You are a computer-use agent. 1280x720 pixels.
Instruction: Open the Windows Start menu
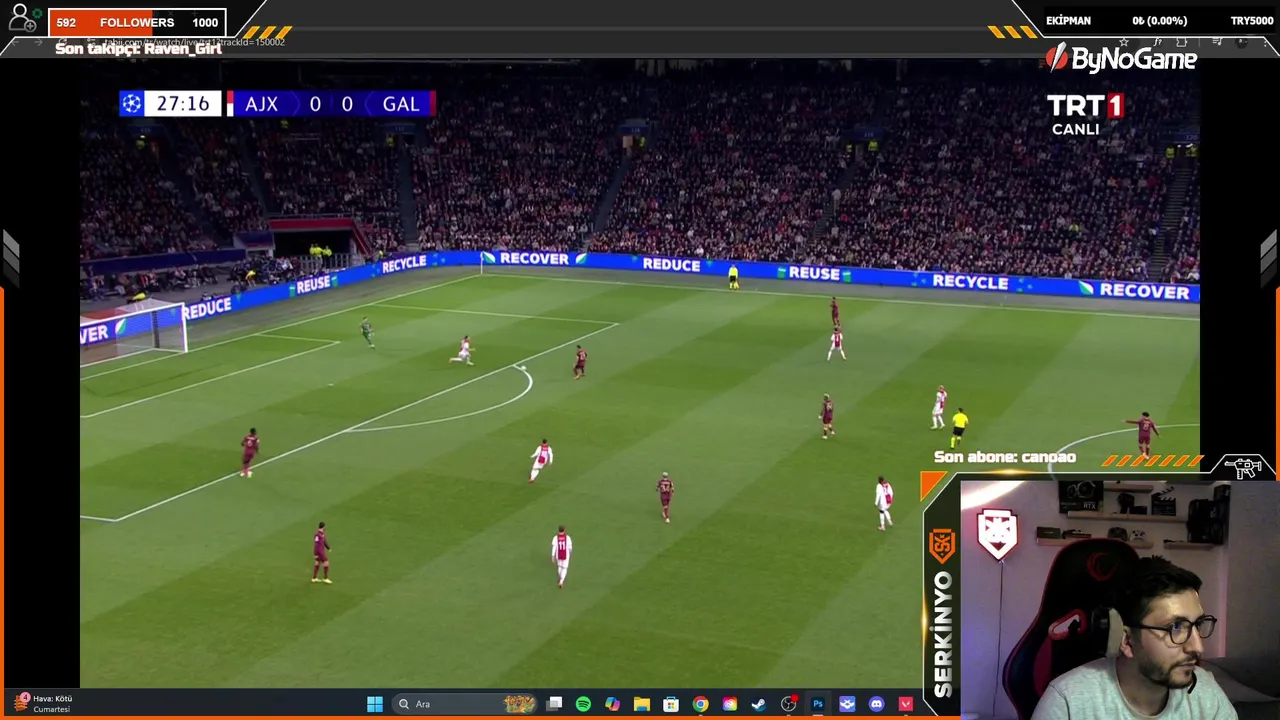click(x=375, y=704)
